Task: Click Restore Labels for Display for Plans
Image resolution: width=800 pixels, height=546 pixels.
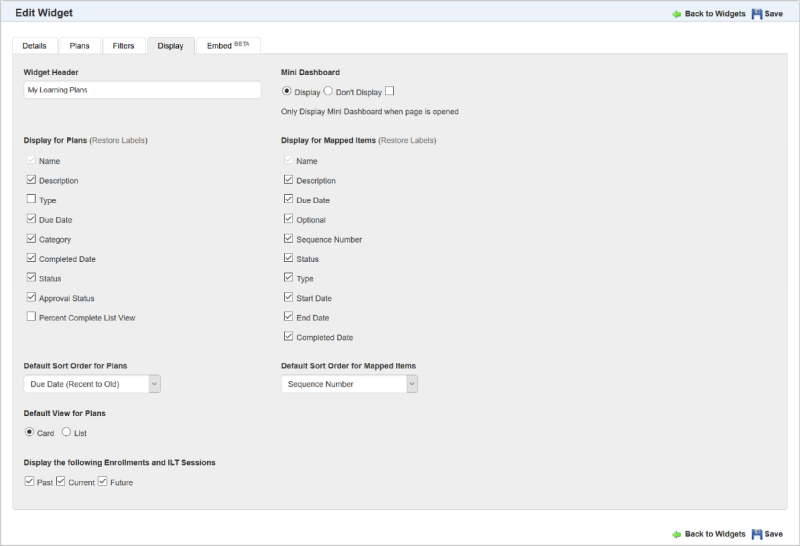Action: pos(118,140)
